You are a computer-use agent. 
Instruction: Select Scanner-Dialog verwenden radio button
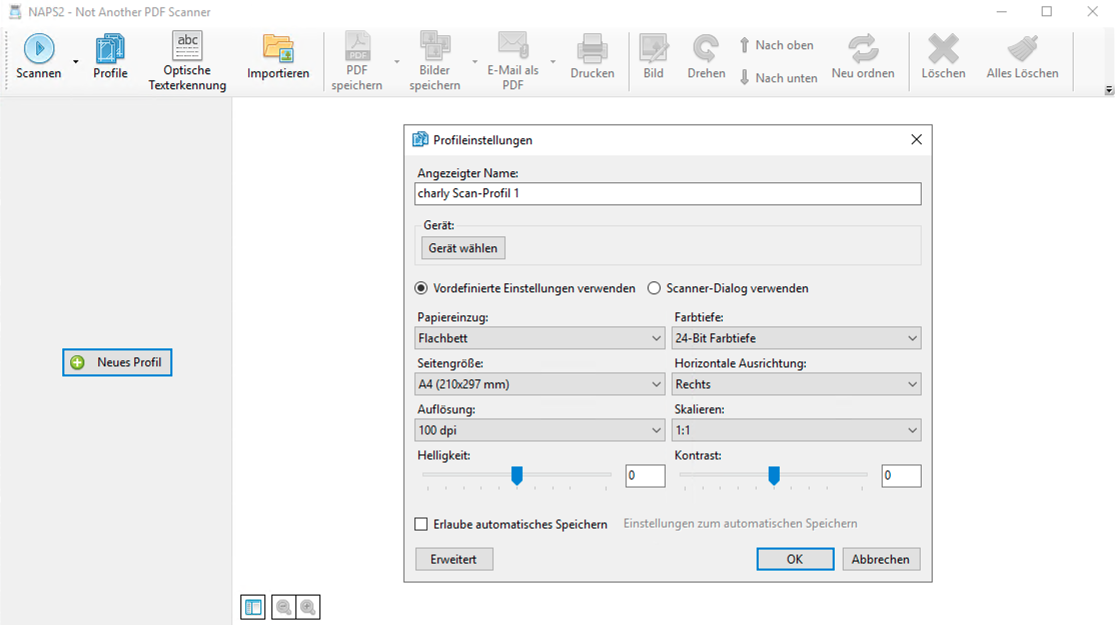click(655, 288)
